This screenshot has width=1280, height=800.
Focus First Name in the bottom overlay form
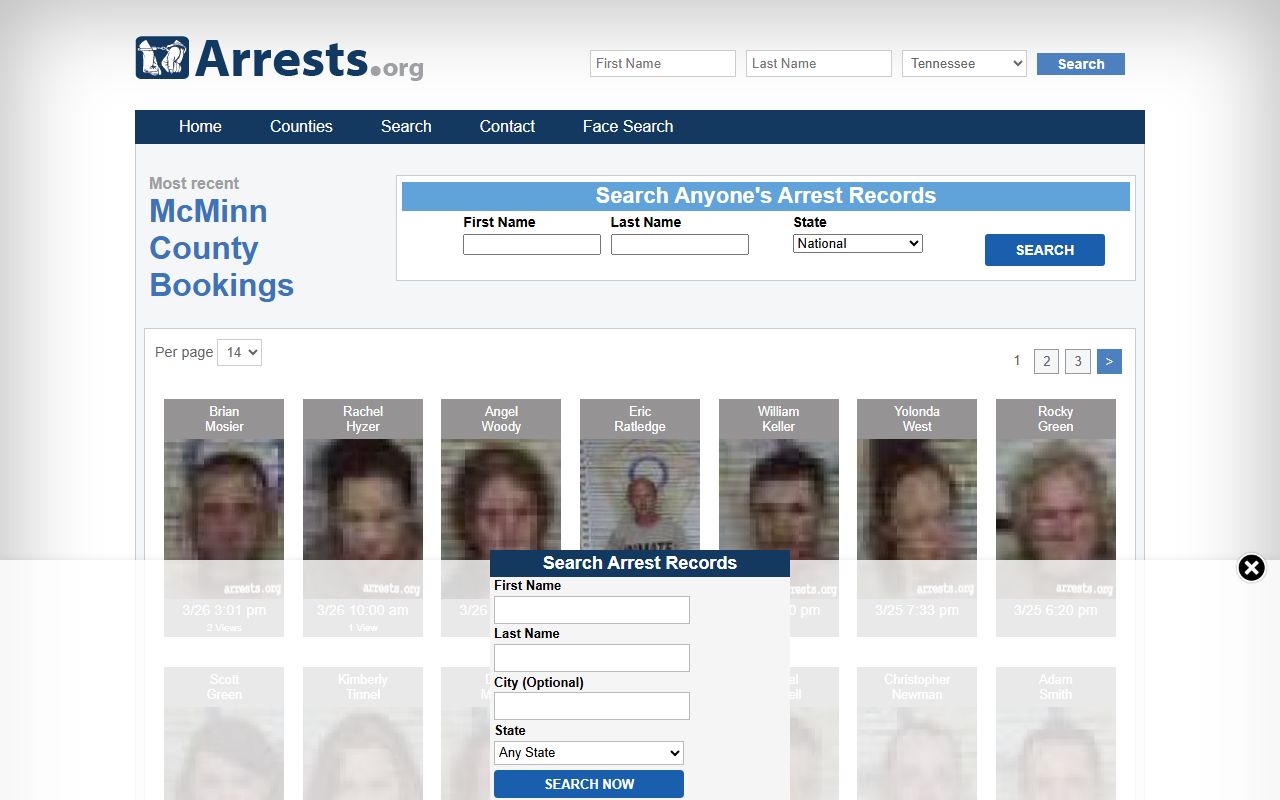pyautogui.click(x=592, y=610)
